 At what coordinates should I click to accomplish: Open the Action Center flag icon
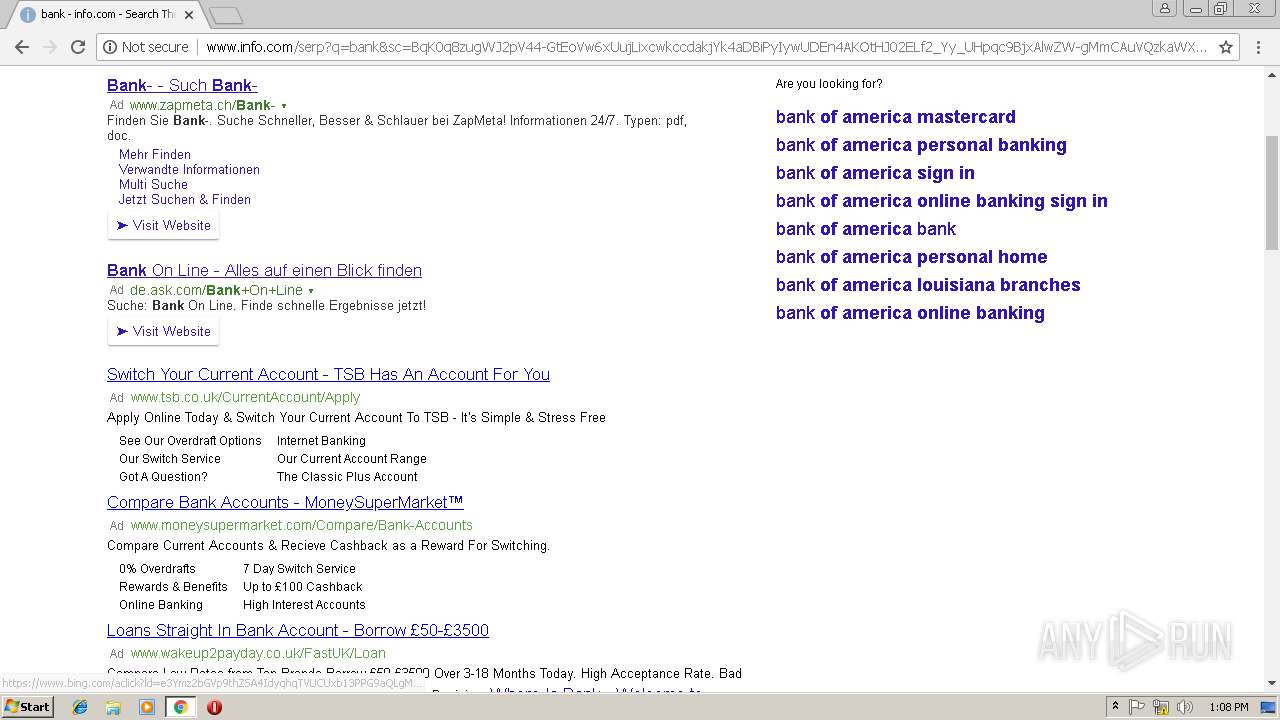[1137, 707]
